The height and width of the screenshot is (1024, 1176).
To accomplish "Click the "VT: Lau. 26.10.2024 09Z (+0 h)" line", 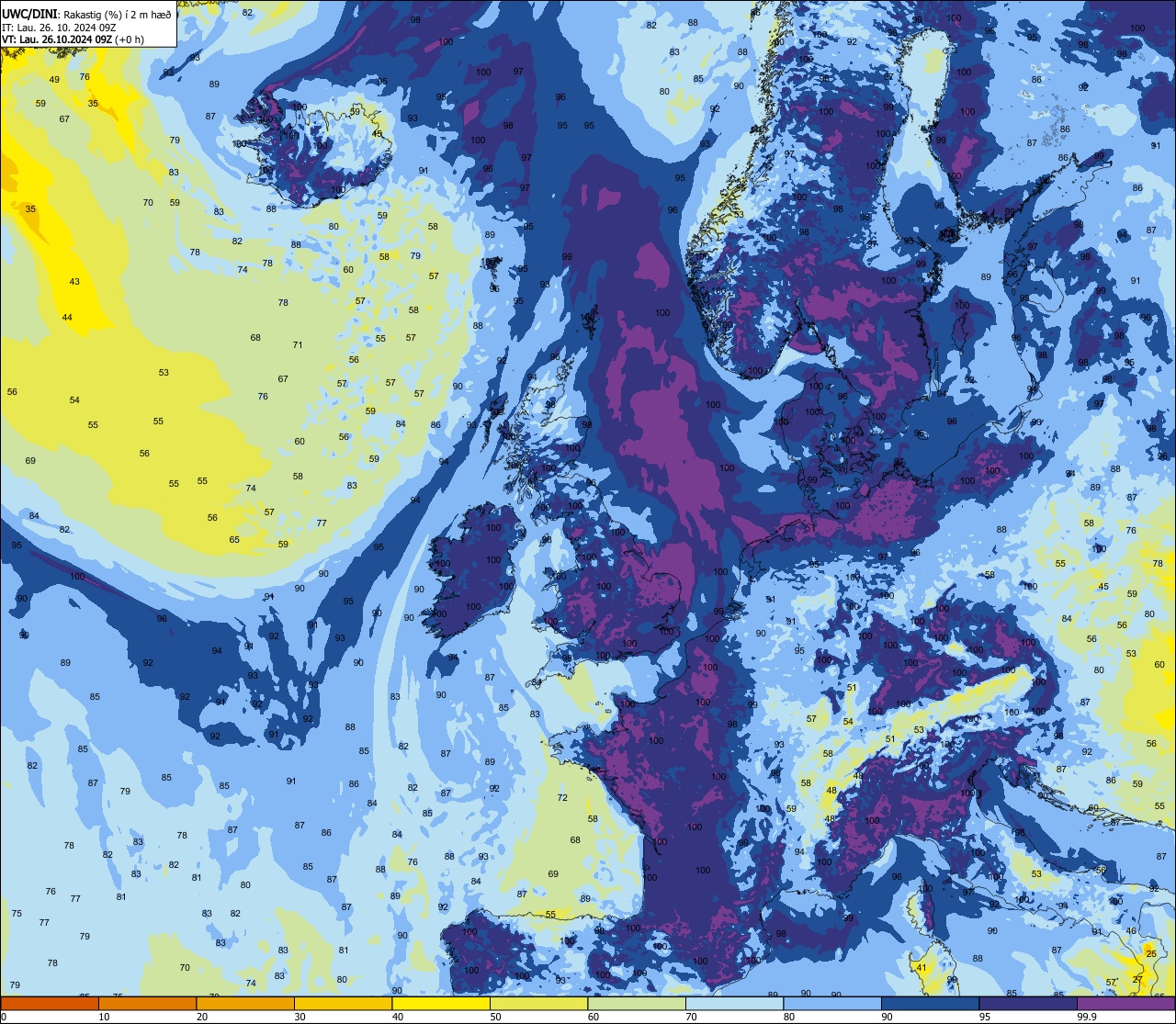I will tap(73, 39).
